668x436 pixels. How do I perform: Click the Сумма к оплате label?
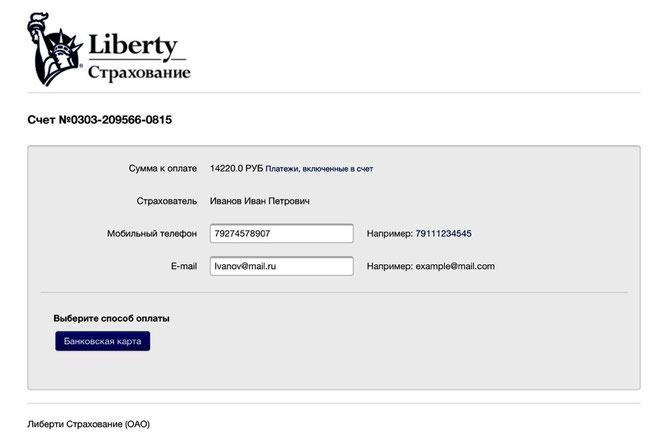(163, 168)
